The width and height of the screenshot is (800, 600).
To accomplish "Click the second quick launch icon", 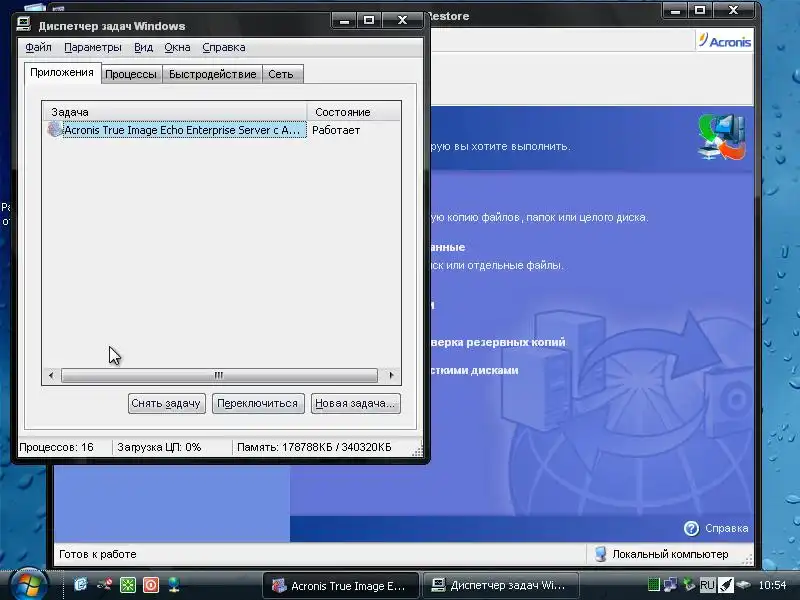I will click(x=105, y=585).
